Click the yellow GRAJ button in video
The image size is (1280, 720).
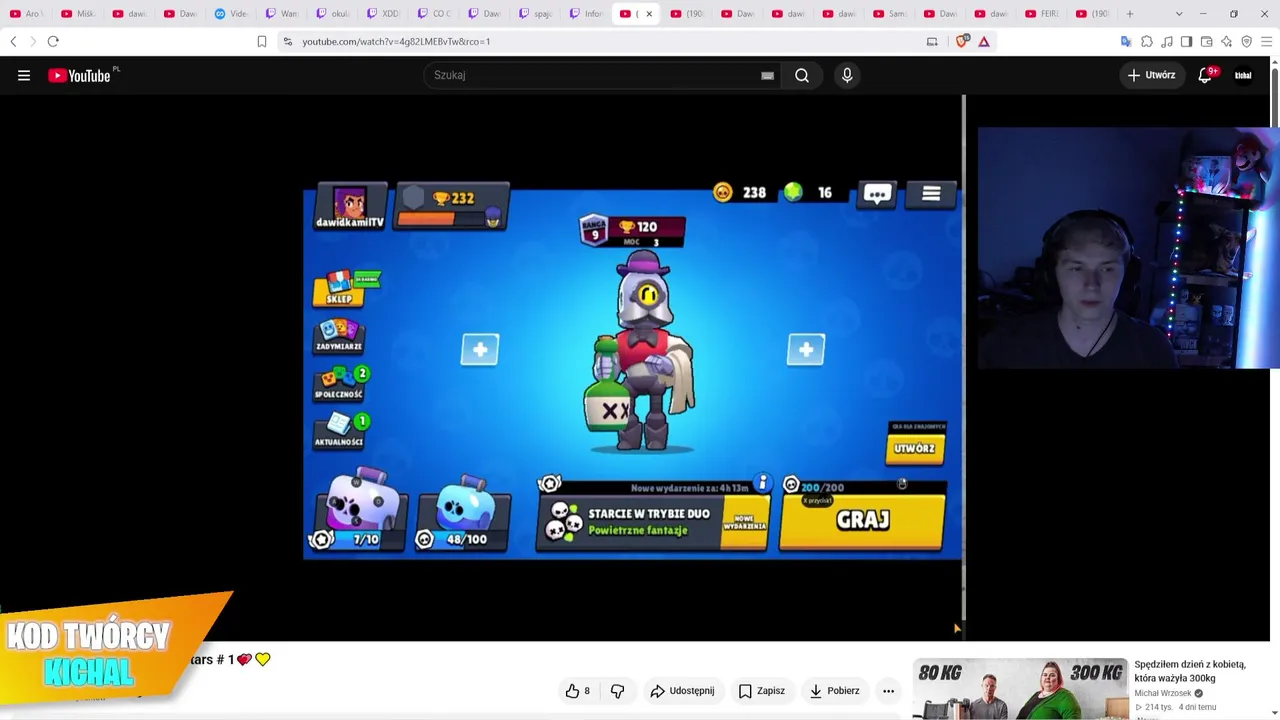[x=862, y=520]
